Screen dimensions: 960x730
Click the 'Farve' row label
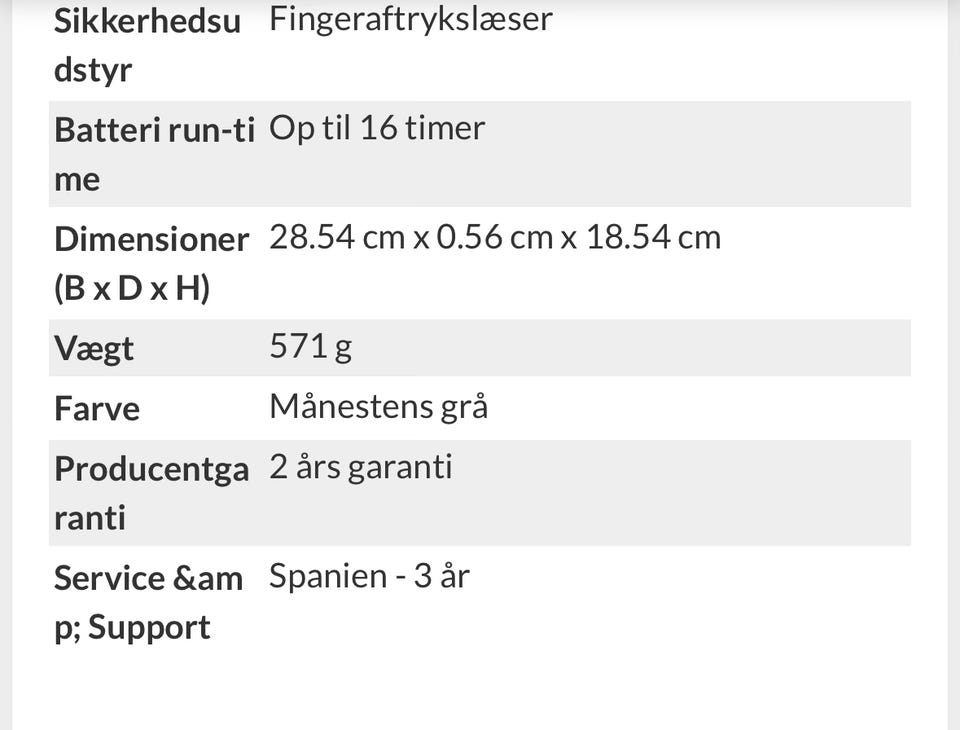[x=97, y=409]
